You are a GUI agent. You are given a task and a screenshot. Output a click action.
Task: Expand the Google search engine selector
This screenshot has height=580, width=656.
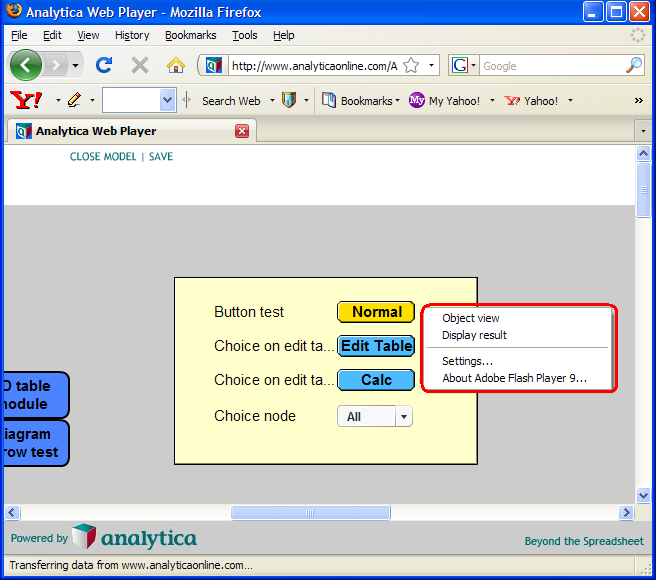464,65
